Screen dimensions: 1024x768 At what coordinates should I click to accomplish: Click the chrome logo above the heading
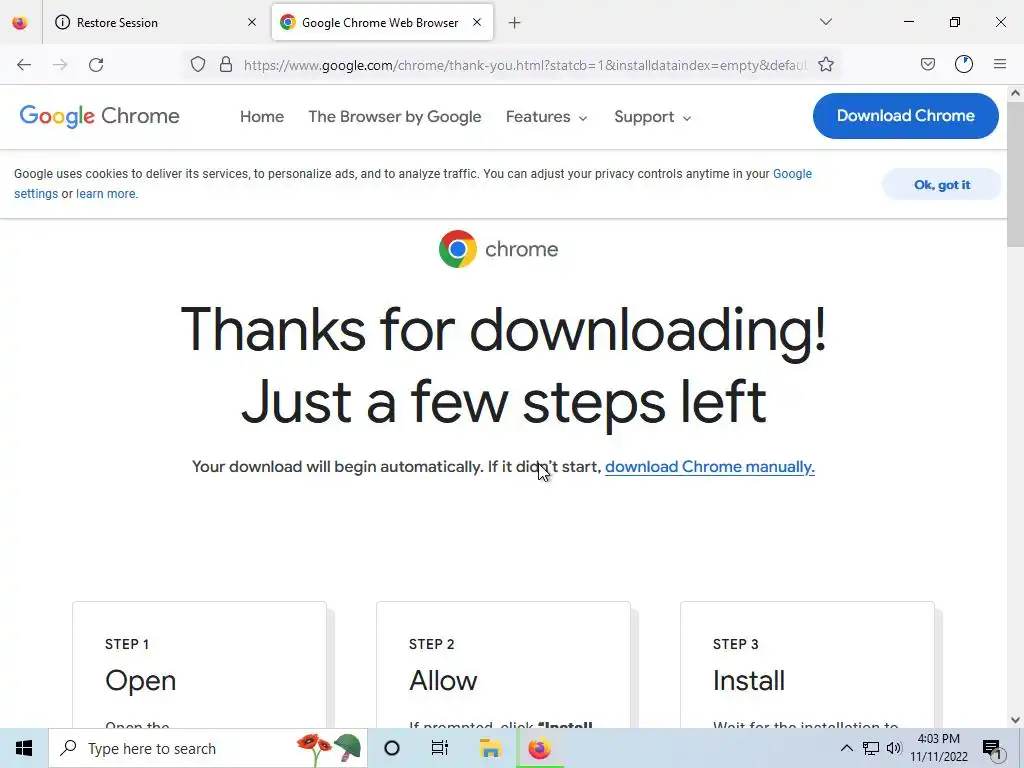click(499, 249)
